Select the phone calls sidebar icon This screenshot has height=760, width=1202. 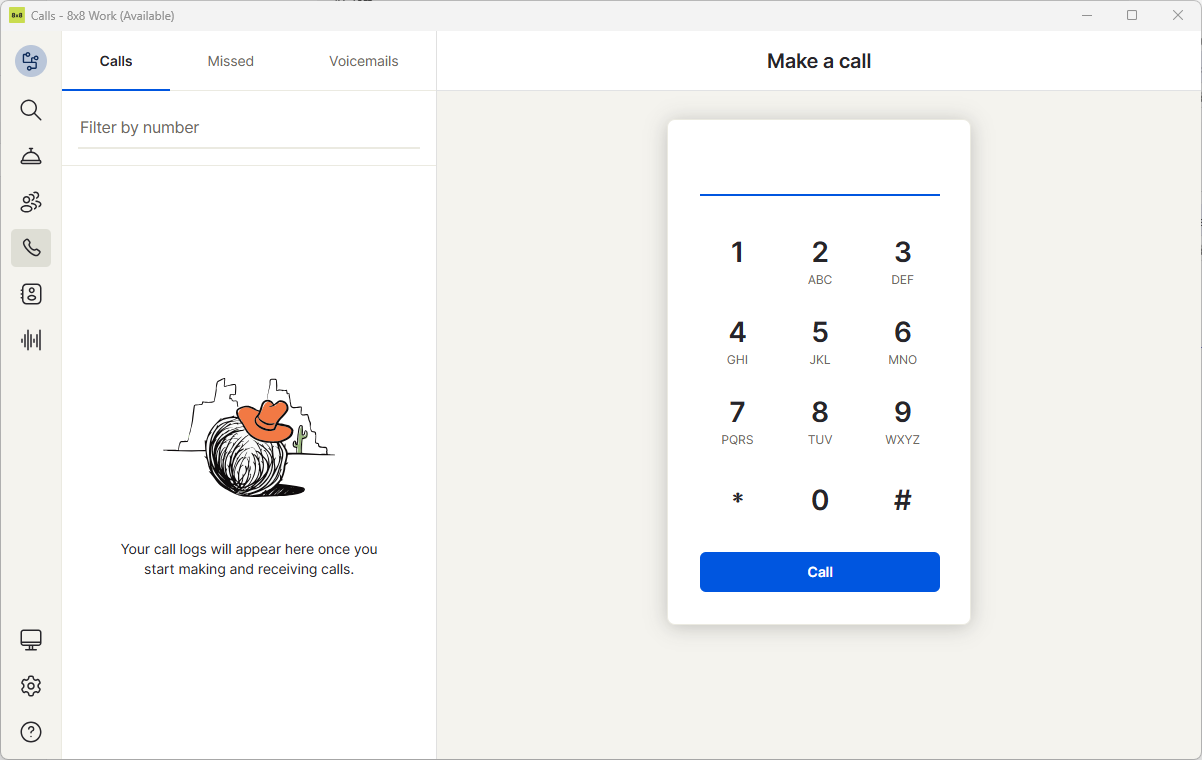point(31,248)
